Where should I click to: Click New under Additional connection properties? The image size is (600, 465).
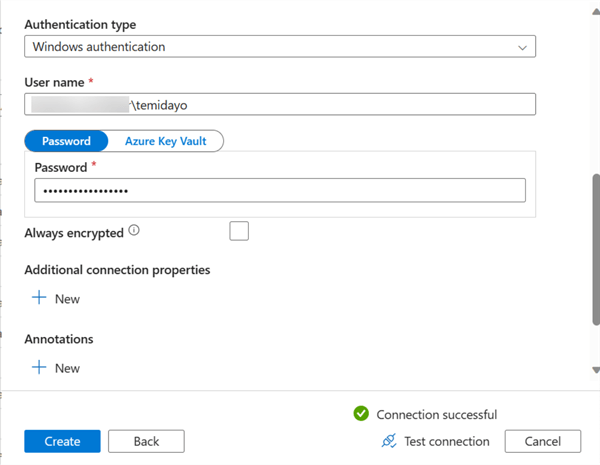pos(67,299)
